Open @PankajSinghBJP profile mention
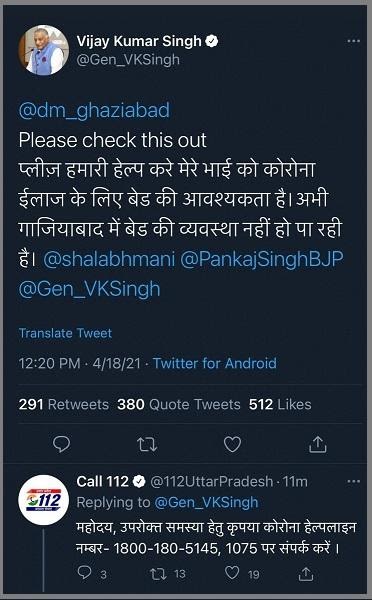This screenshot has width=372, height=600. pos(261,259)
